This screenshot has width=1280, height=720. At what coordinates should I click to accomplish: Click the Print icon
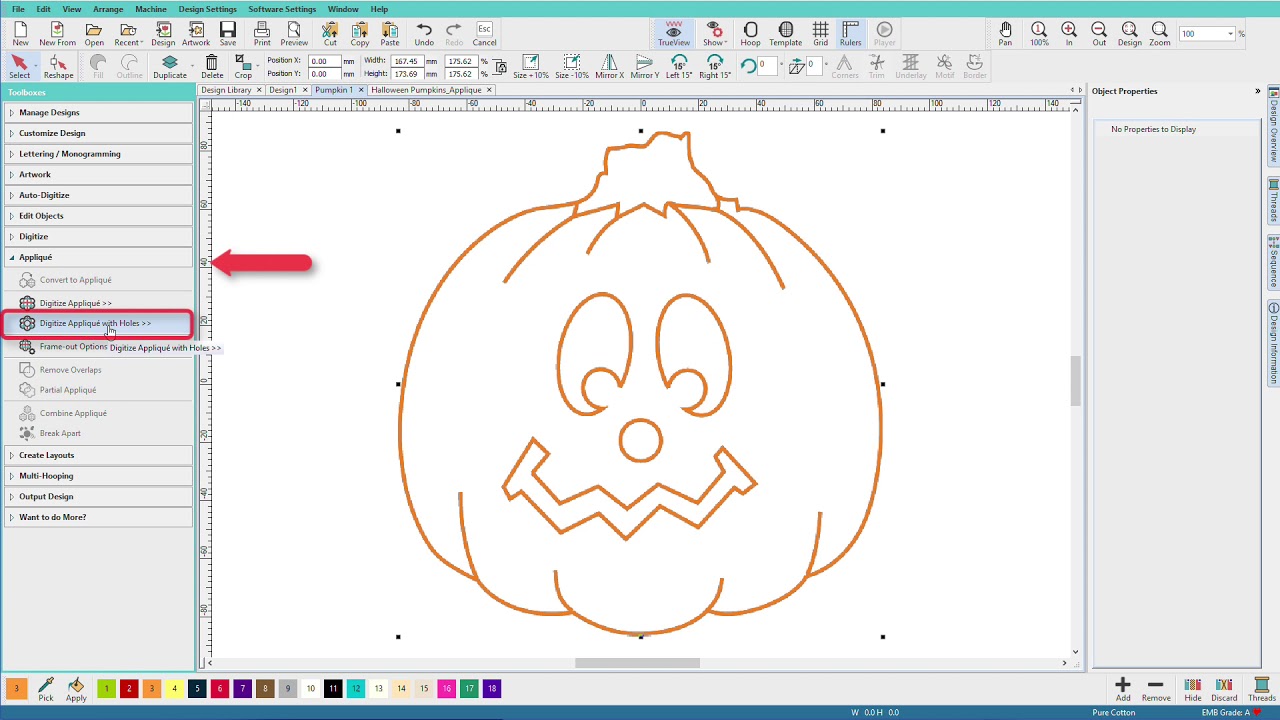(262, 34)
